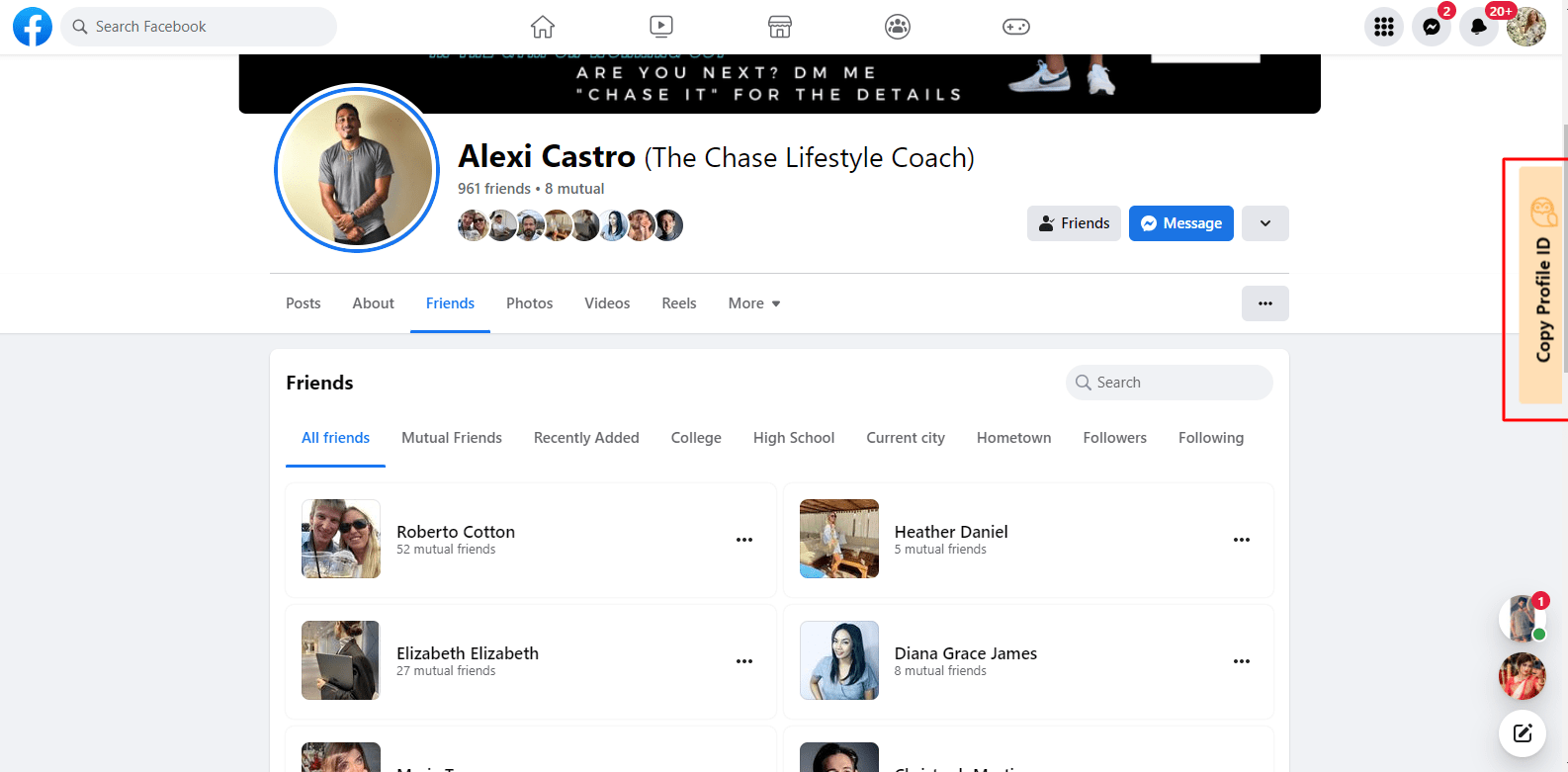This screenshot has width=1568, height=772.
Task: Start a new message with compose icon
Action: click(1523, 733)
